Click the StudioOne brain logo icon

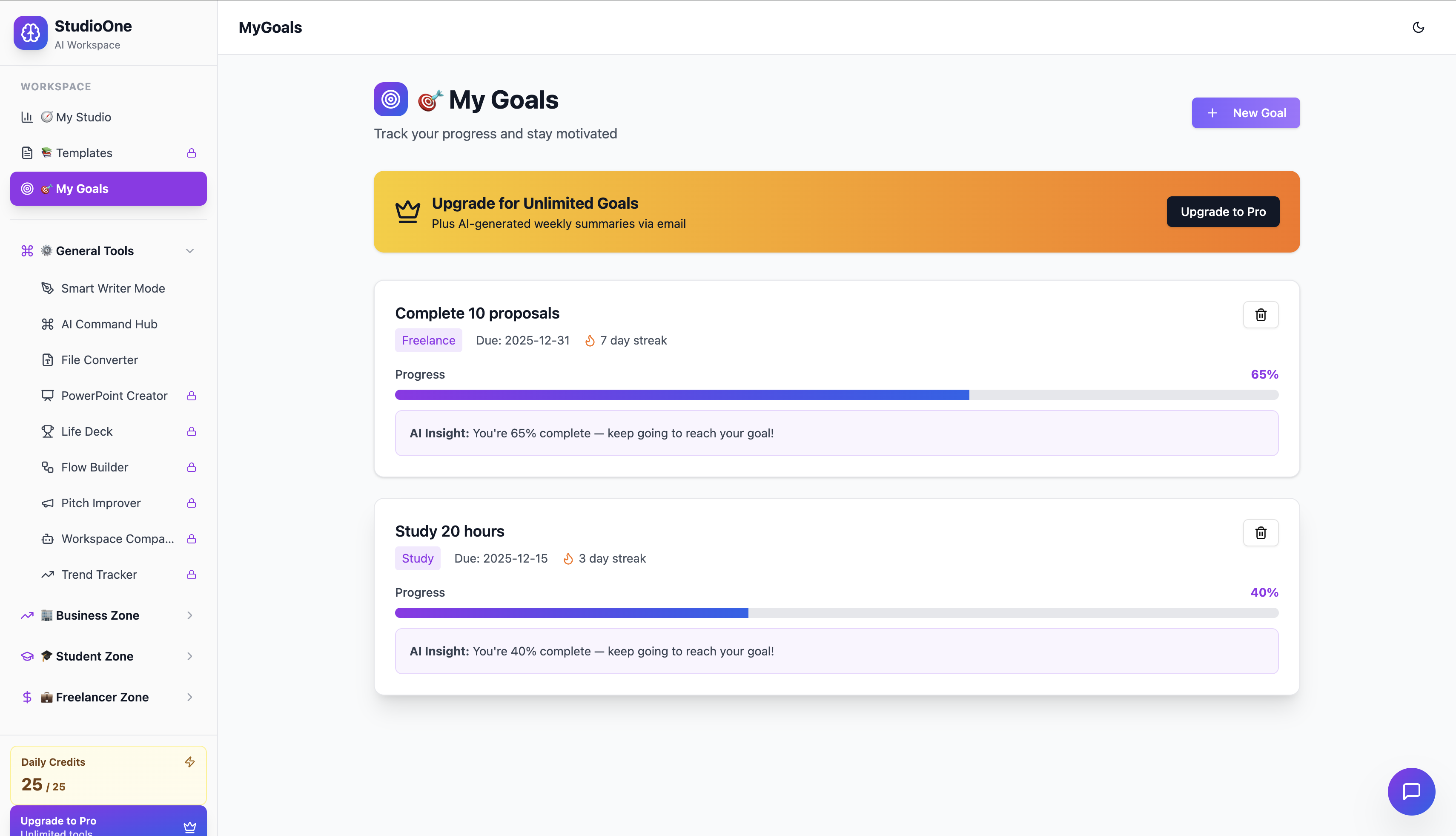point(30,33)
